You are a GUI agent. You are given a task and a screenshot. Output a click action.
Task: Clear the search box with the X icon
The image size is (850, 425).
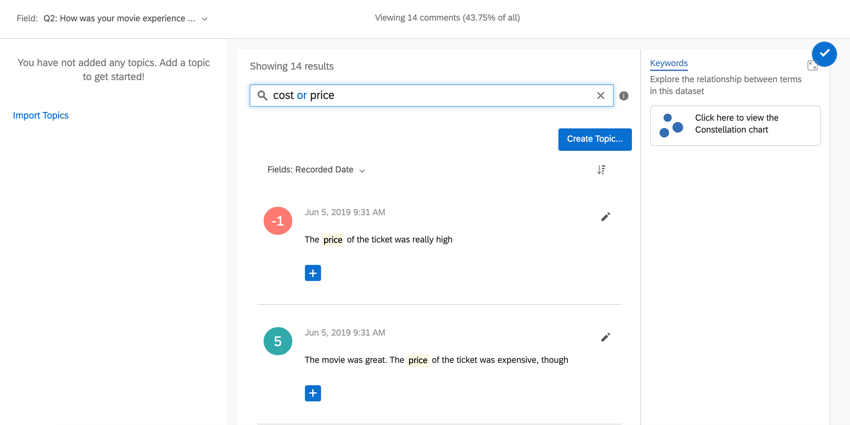pyautogui.click(x=601, y=96)
